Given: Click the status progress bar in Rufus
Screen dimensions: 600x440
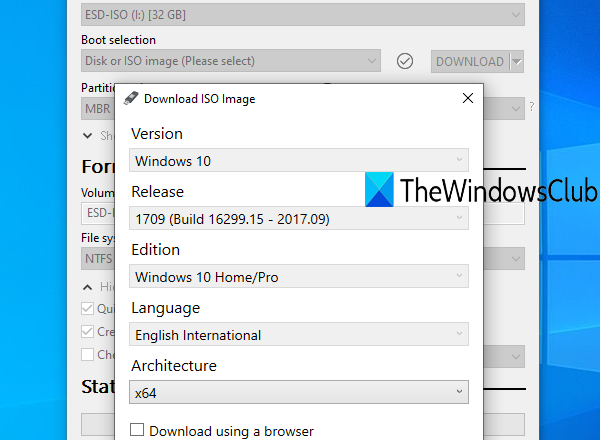Looking at the screenshot, I should click(x=98, y=424).
